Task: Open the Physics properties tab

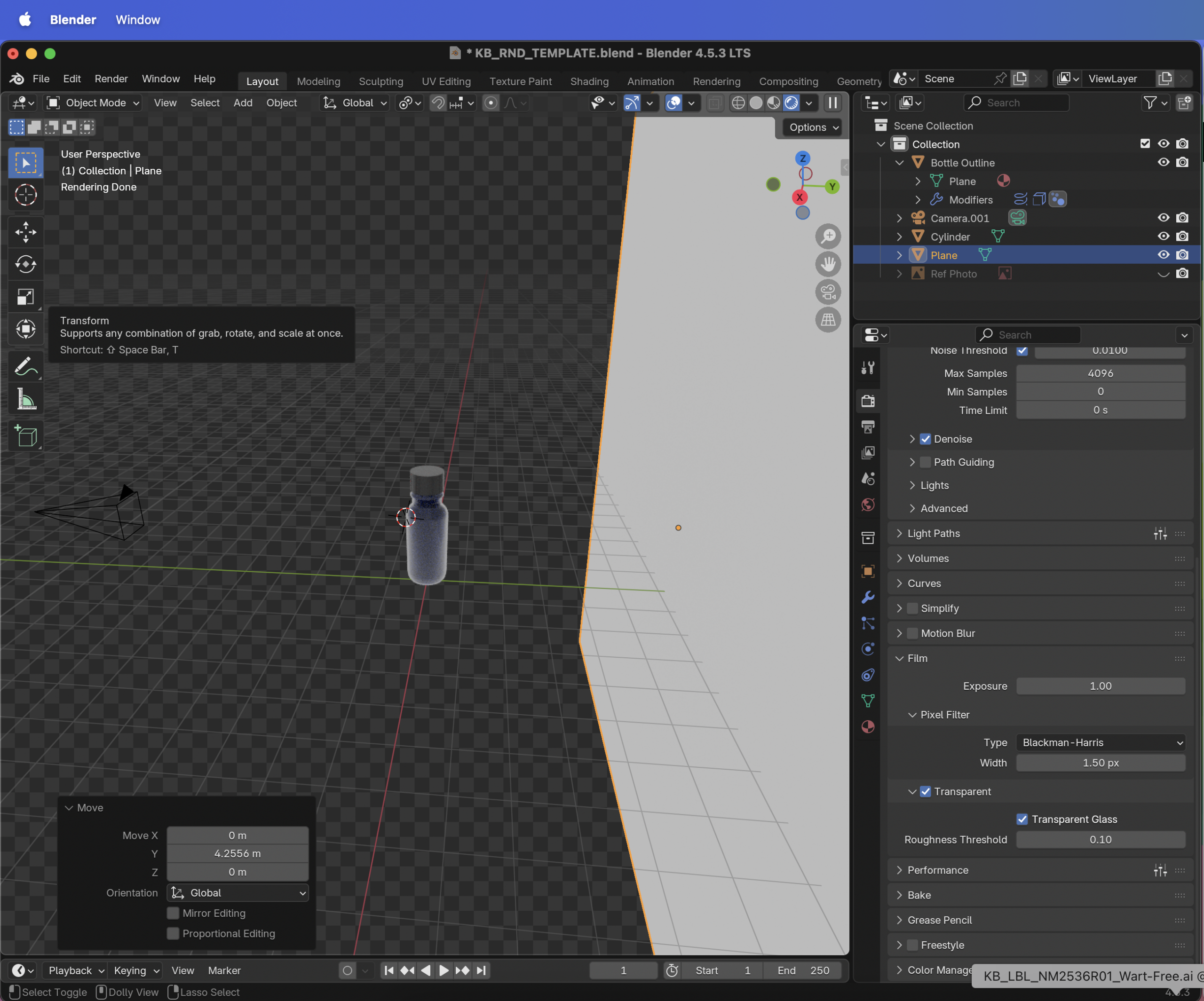Action: click(868, 649)
